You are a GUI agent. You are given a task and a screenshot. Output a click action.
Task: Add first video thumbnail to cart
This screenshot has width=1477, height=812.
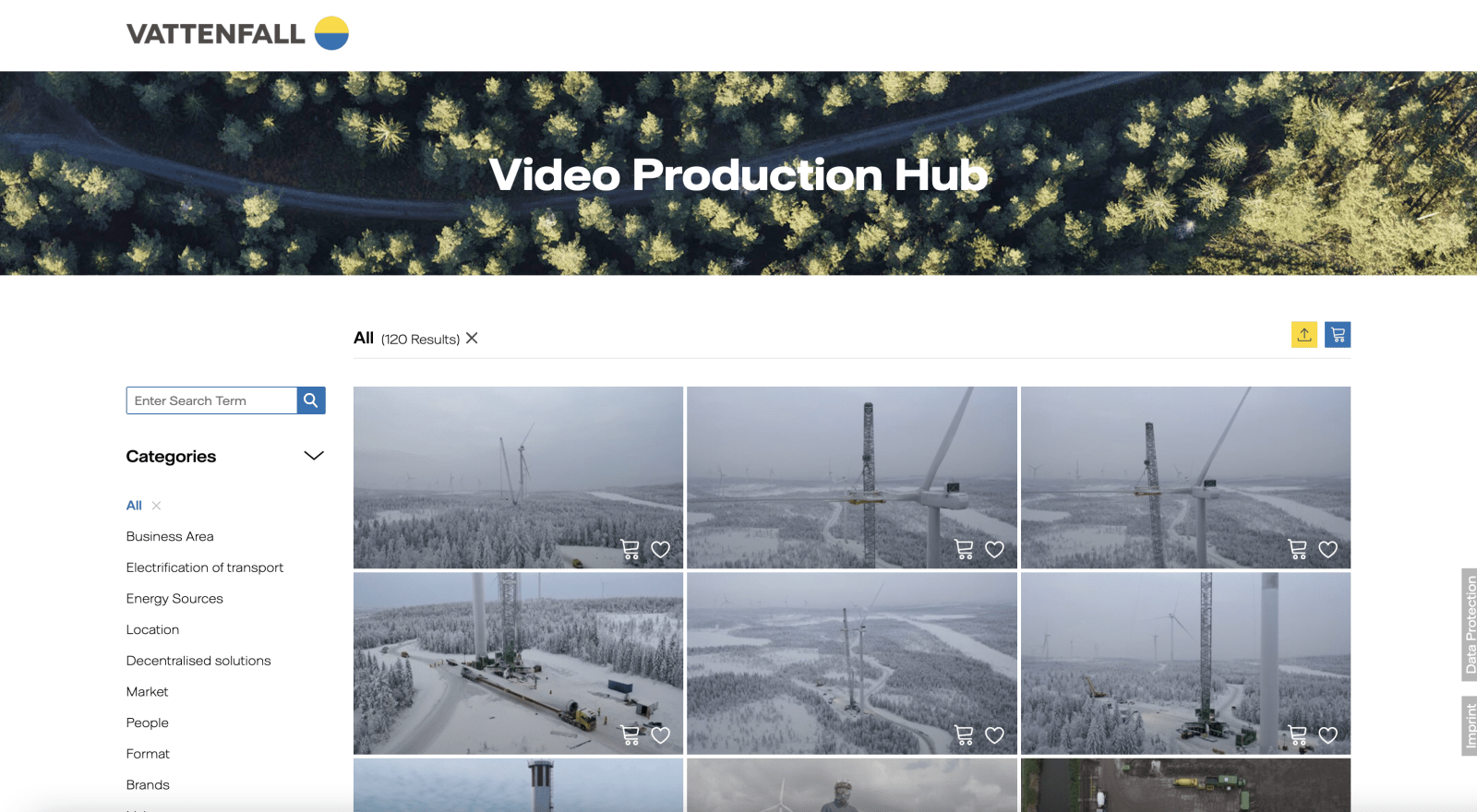[630, 550]
